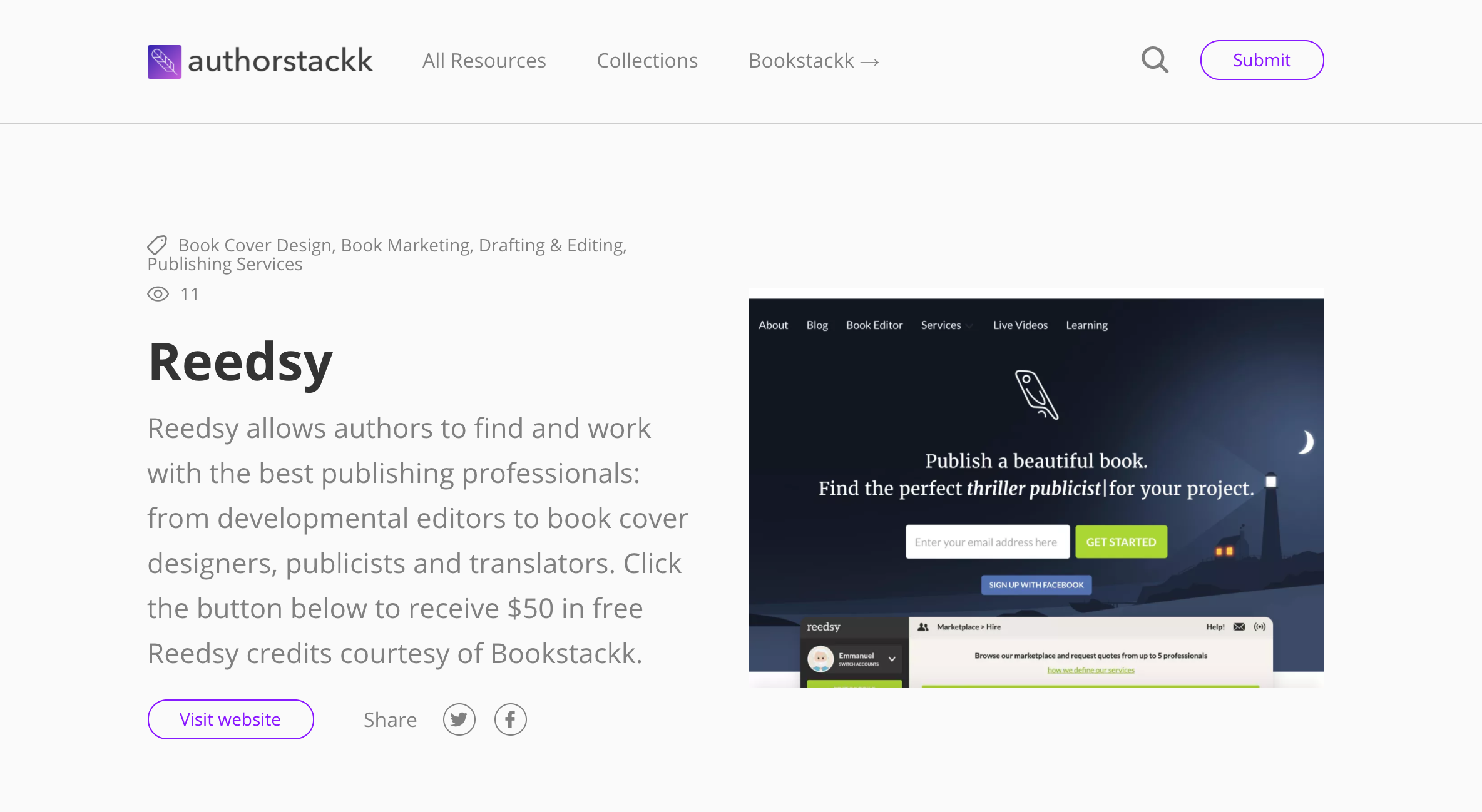Open the search magnifier icon
This screenshot has height=812, width=1482.
coord(1155,60)
